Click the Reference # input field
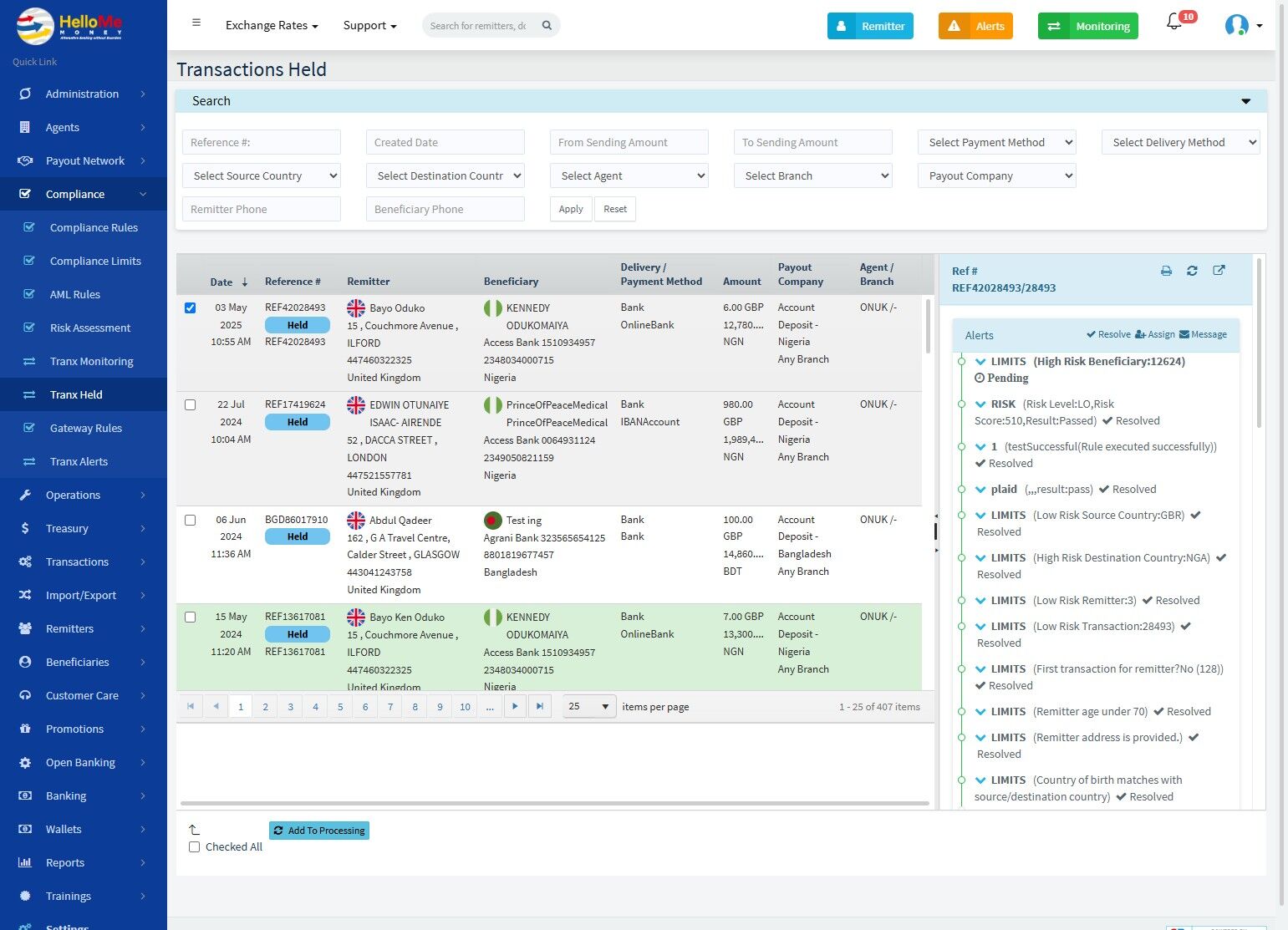This screenshot has width=1288, height=930. click(261, 143)
